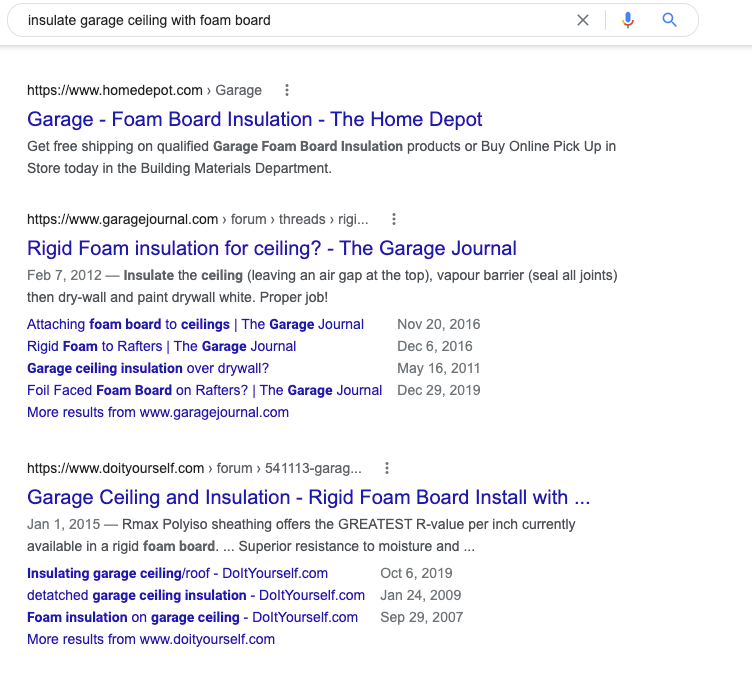
Task: Open Foil Faced Foam Board on Rafters sublink
Action: click(204, 390)
